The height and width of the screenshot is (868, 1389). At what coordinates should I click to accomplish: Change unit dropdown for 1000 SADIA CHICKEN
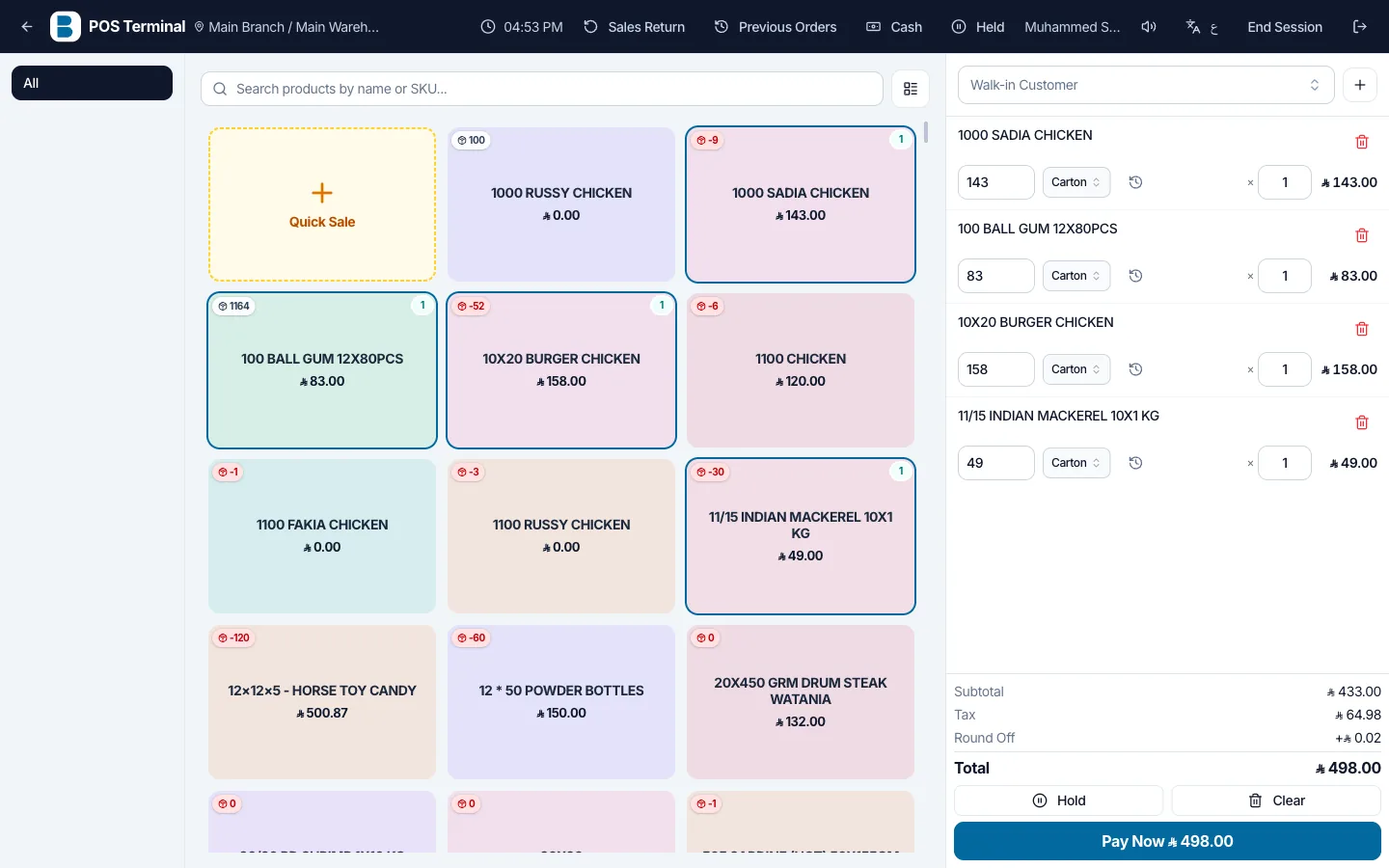tap(1076, 182)
